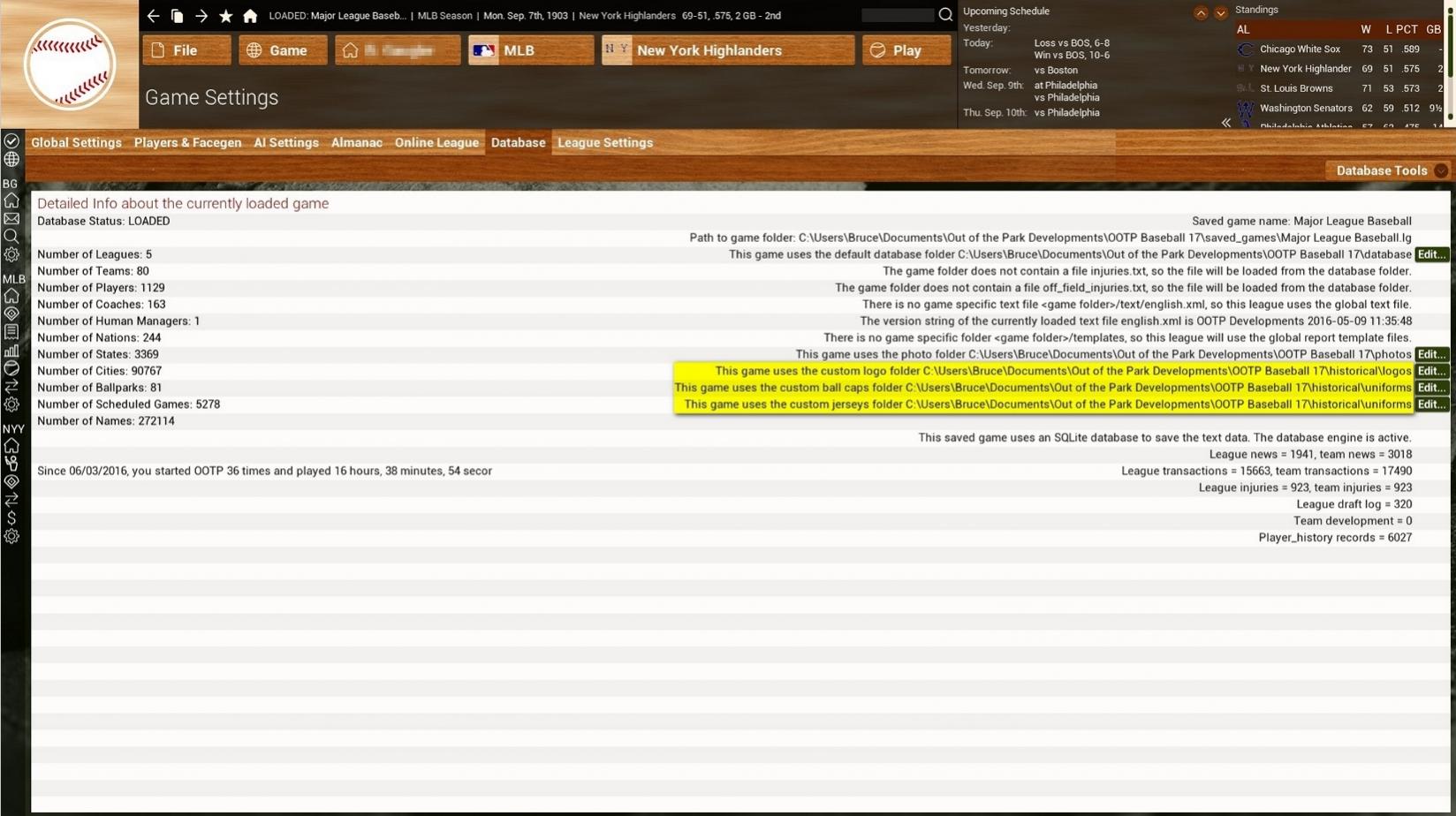Collapse the standings panel with double chevron
Screen dimensions: 1456x816
pos(1225,123)
